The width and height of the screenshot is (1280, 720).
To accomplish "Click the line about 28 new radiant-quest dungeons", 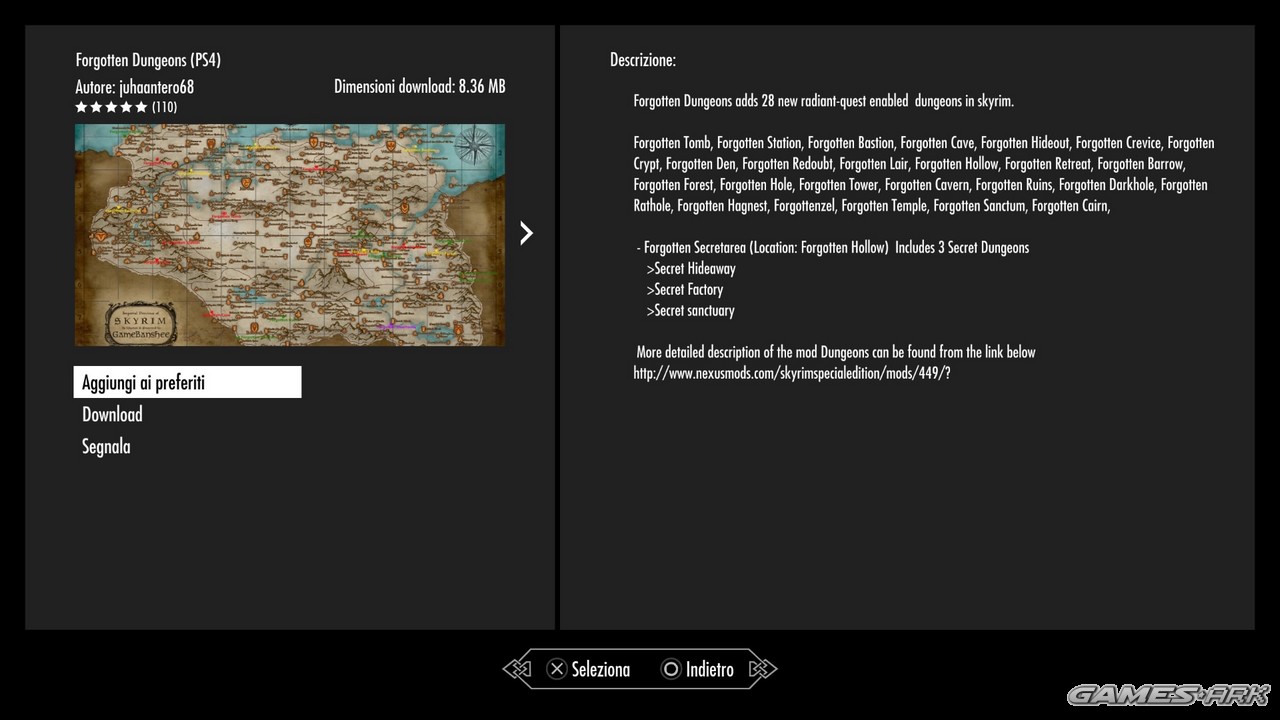I will [824, 101].
